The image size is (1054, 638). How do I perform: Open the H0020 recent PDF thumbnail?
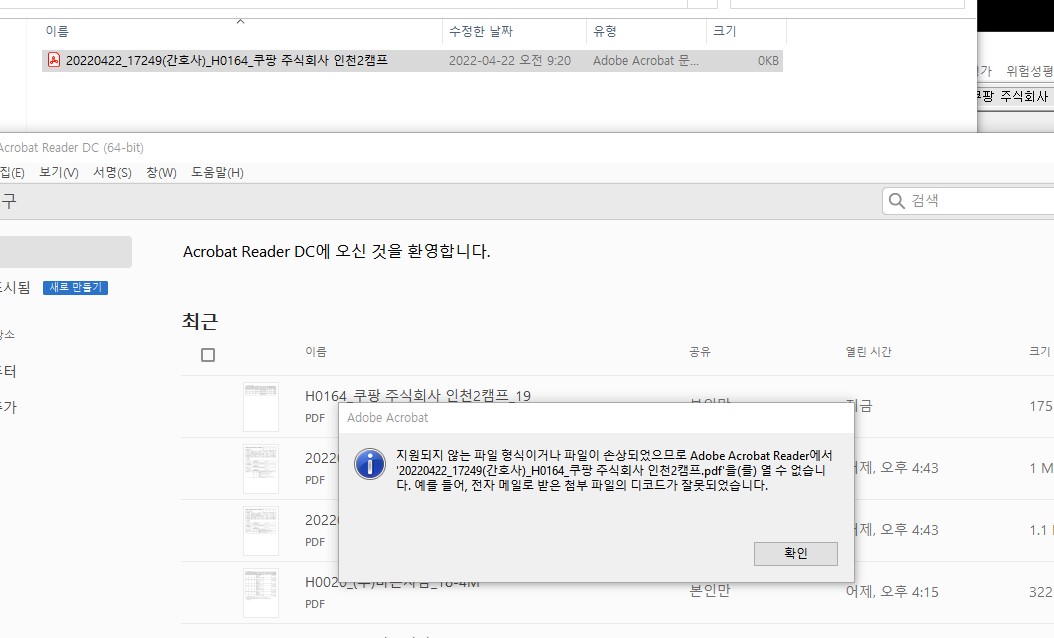[x=261, y=592]
